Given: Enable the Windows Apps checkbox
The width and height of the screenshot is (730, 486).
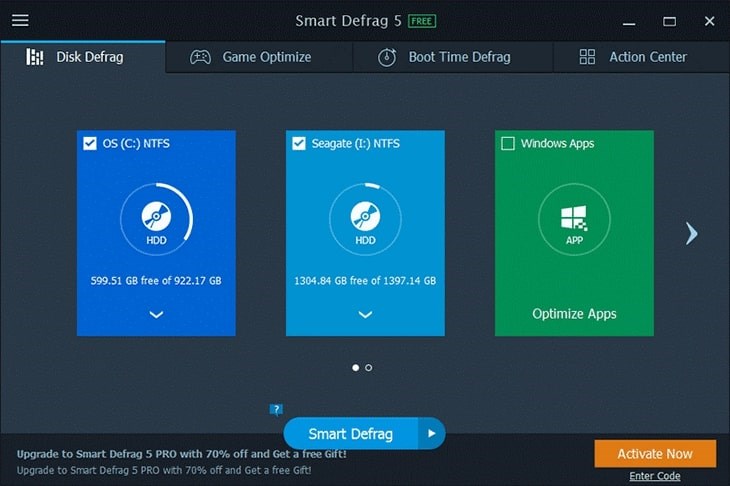Looking at the screenshot, I should (x=508, y=144).
